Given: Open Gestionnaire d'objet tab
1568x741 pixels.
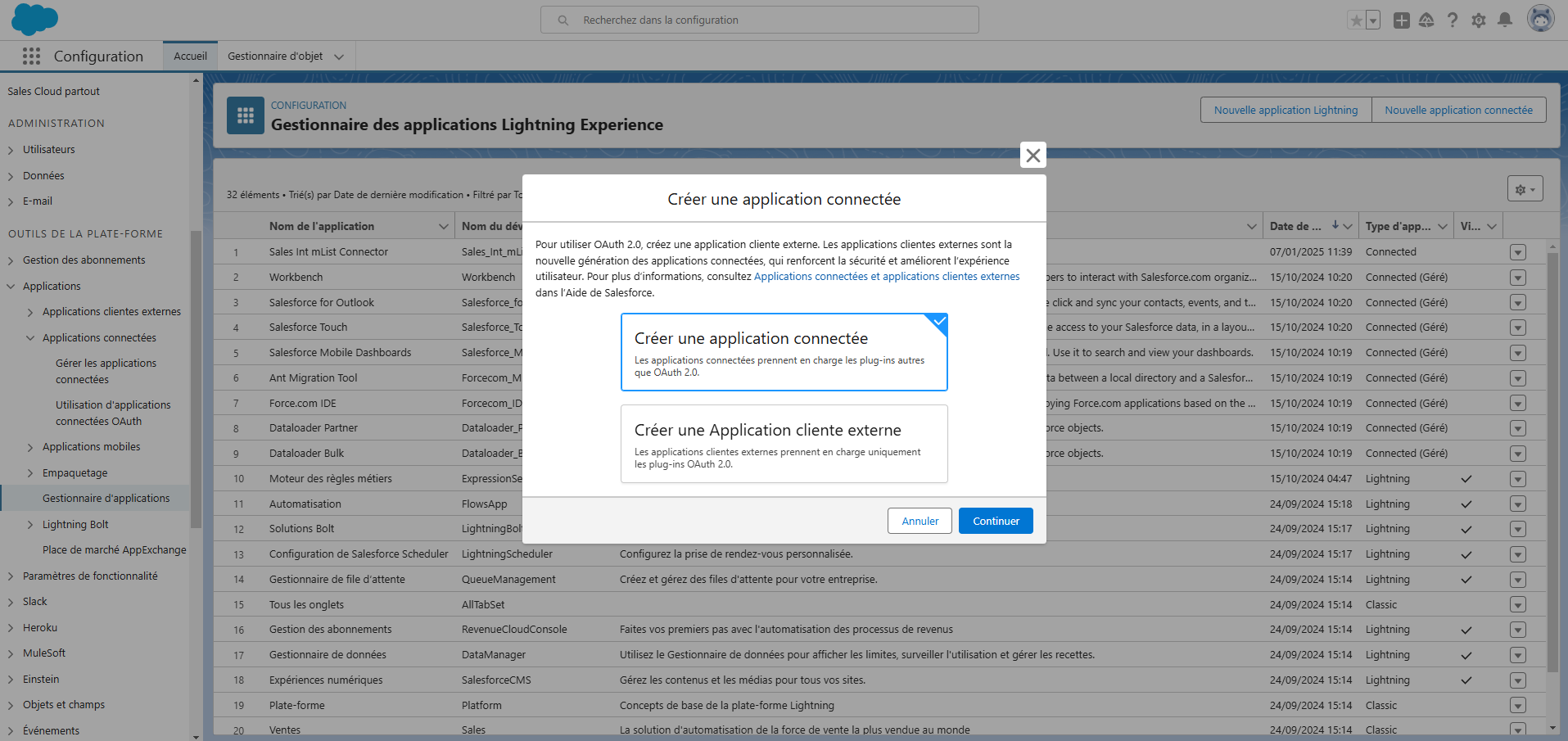Looking at the screenshot, I should (275, 56).
